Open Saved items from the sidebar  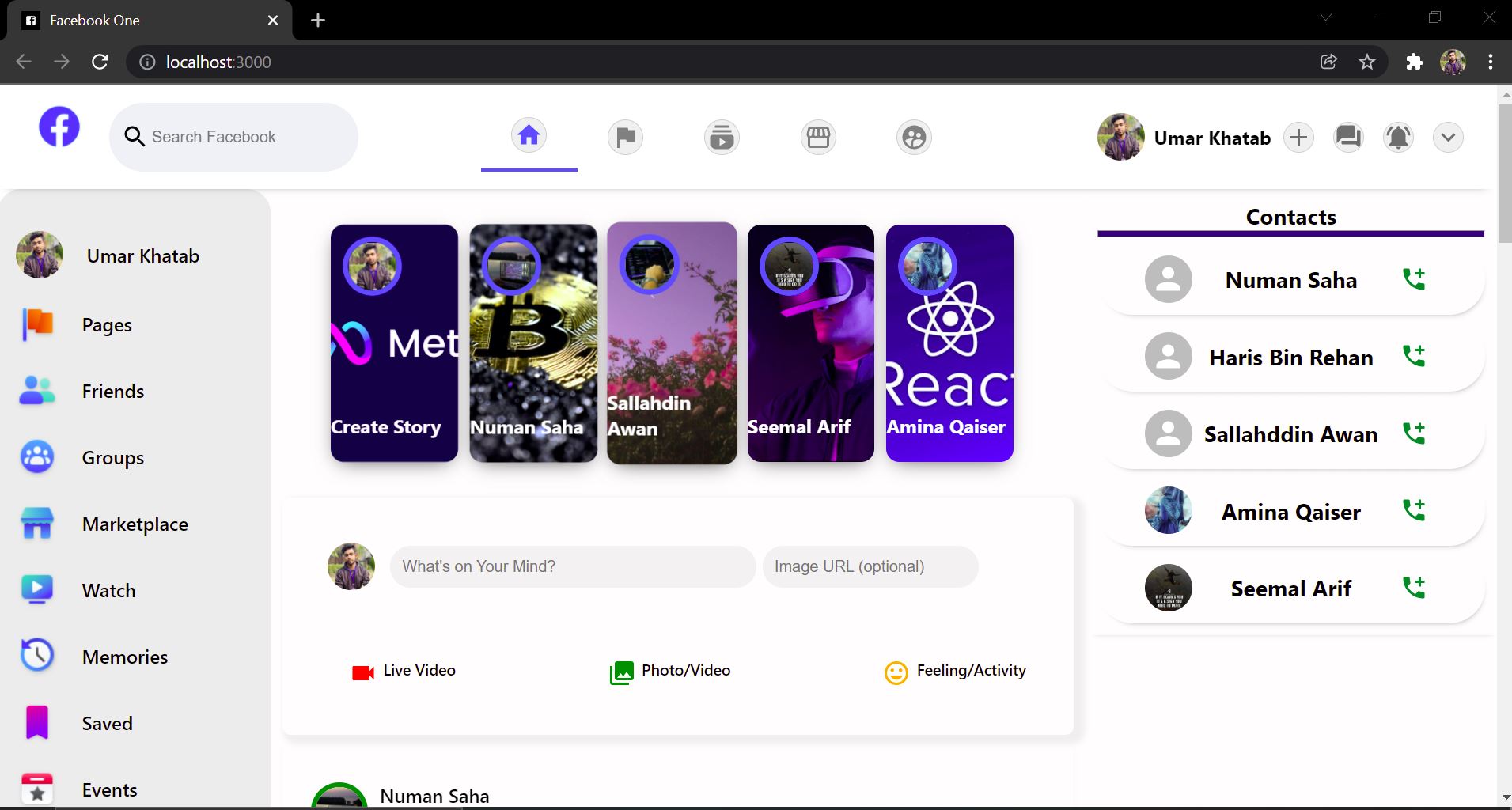(106, 722)
